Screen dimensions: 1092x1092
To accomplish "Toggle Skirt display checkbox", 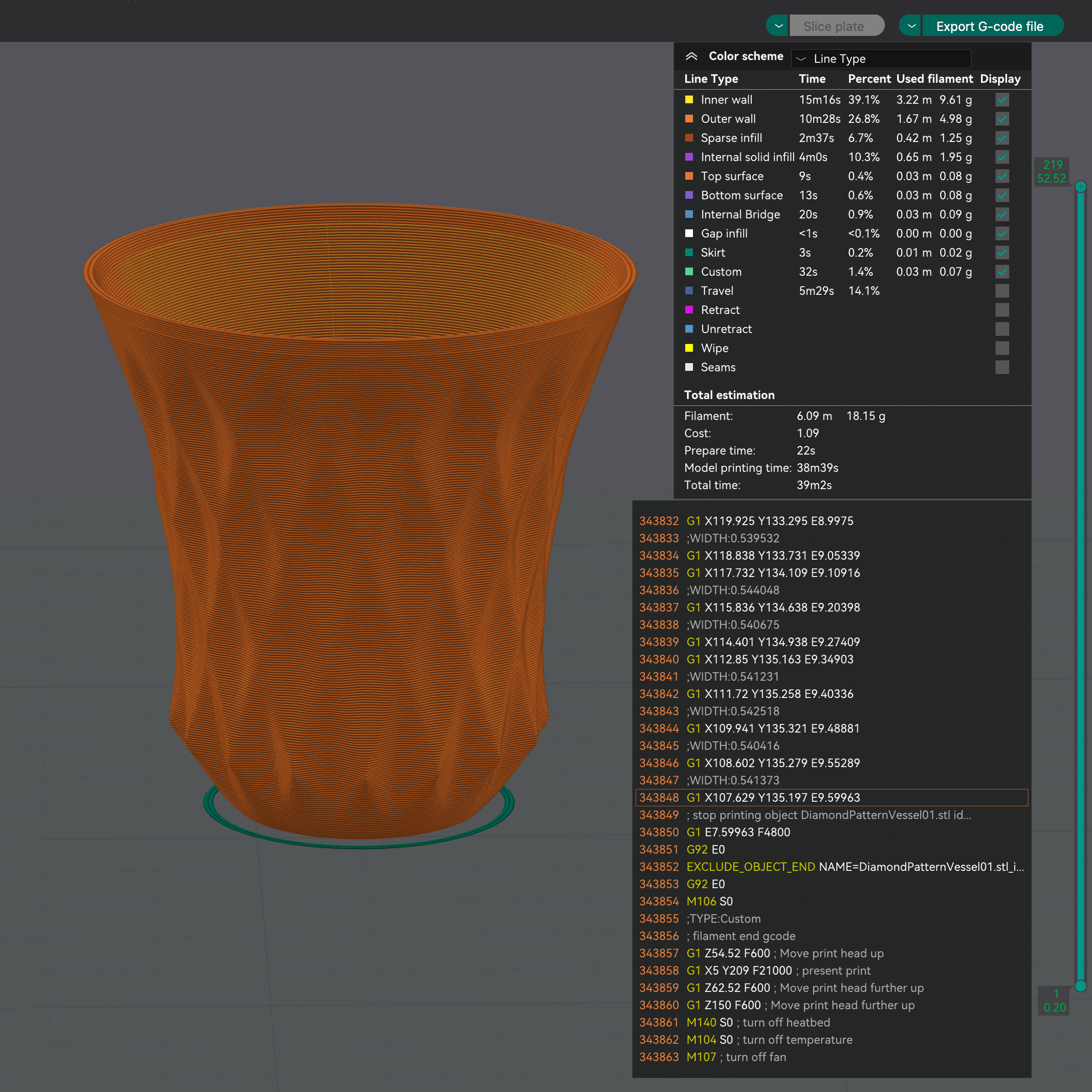I will (1001, 253).
